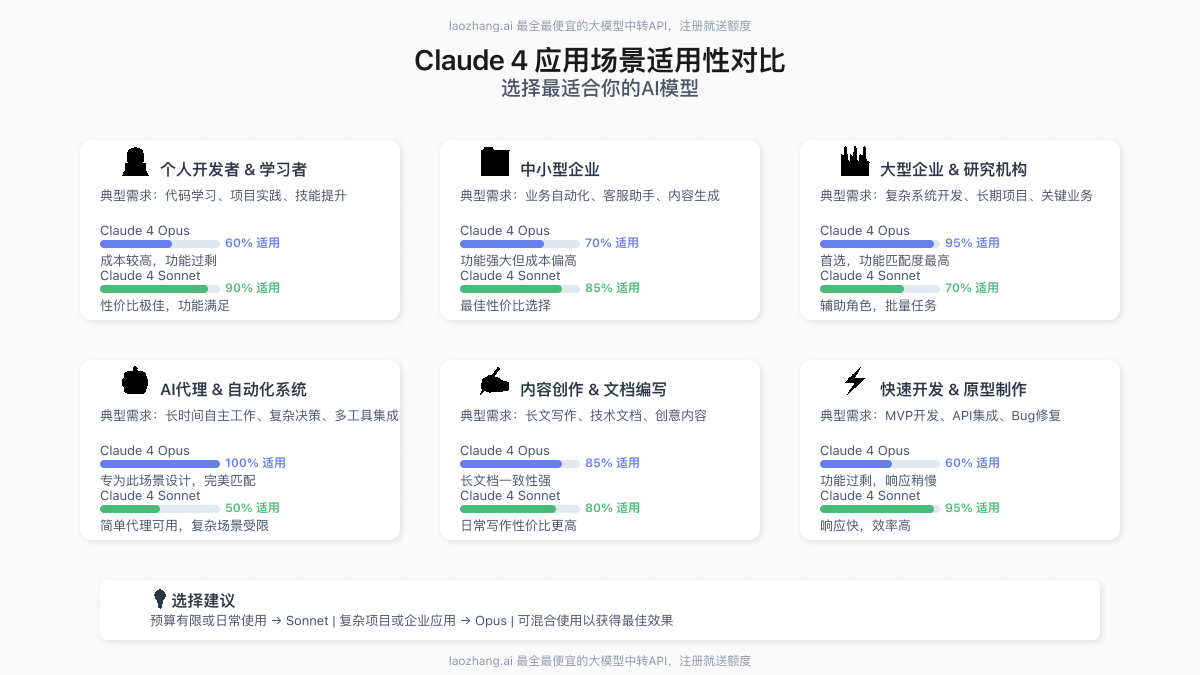Click the subtitle 选择最适合你的AI模型
This screenshot has width=1200, height=675.
(x=600, y=88)
